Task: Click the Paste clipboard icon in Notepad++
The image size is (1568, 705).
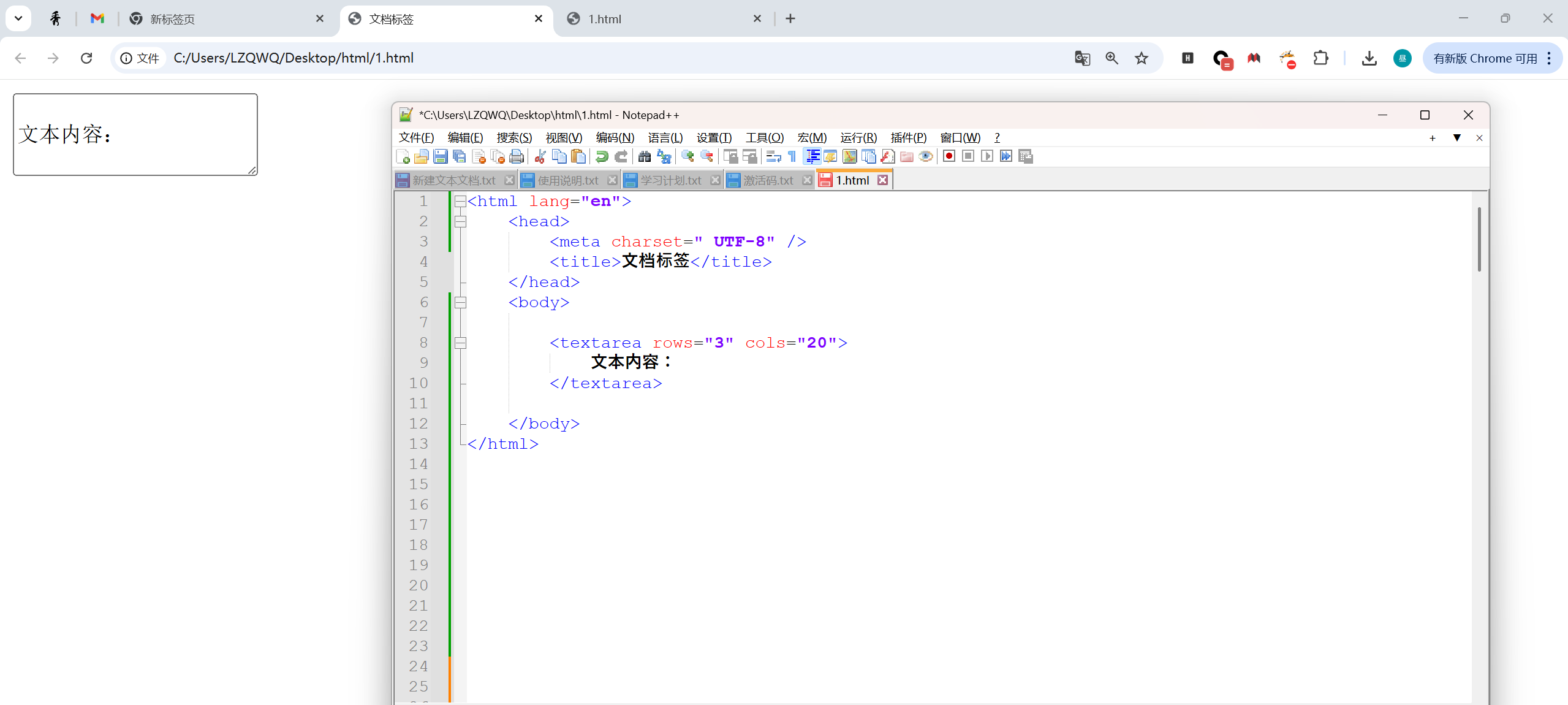Action: tap(578, 156)
